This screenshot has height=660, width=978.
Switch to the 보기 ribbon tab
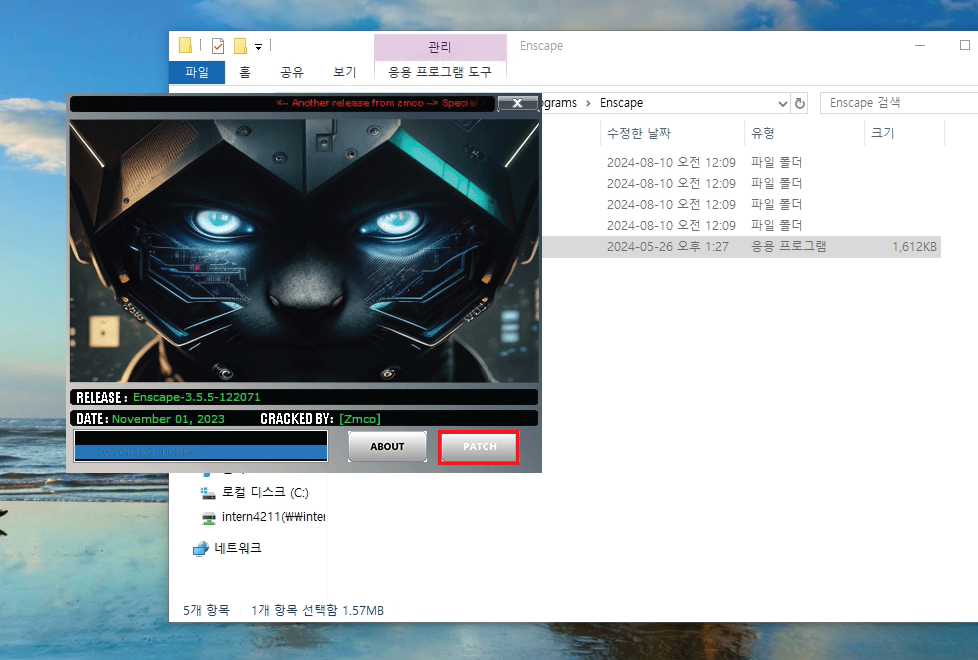pos(344,72)
